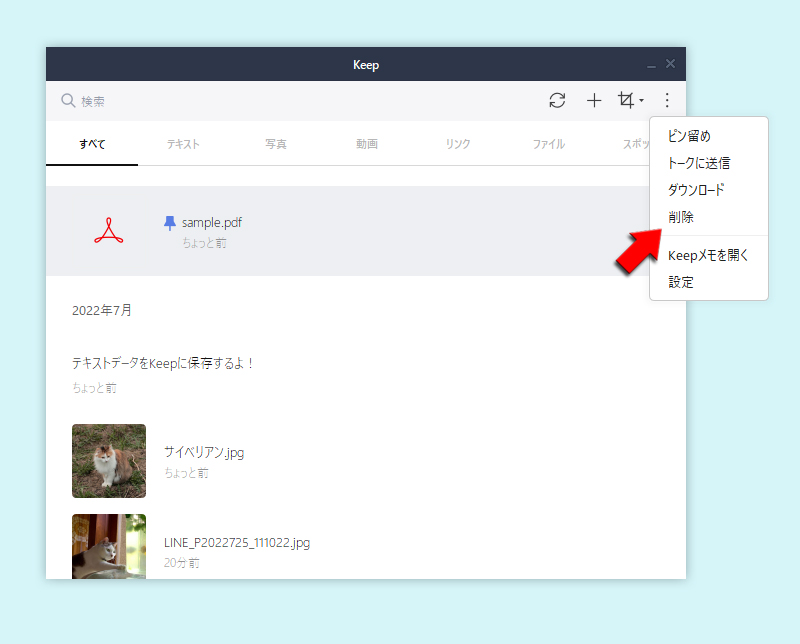Click the red PDF icon for sample.pdf
800x644 pixels.
tap(108, 228)
